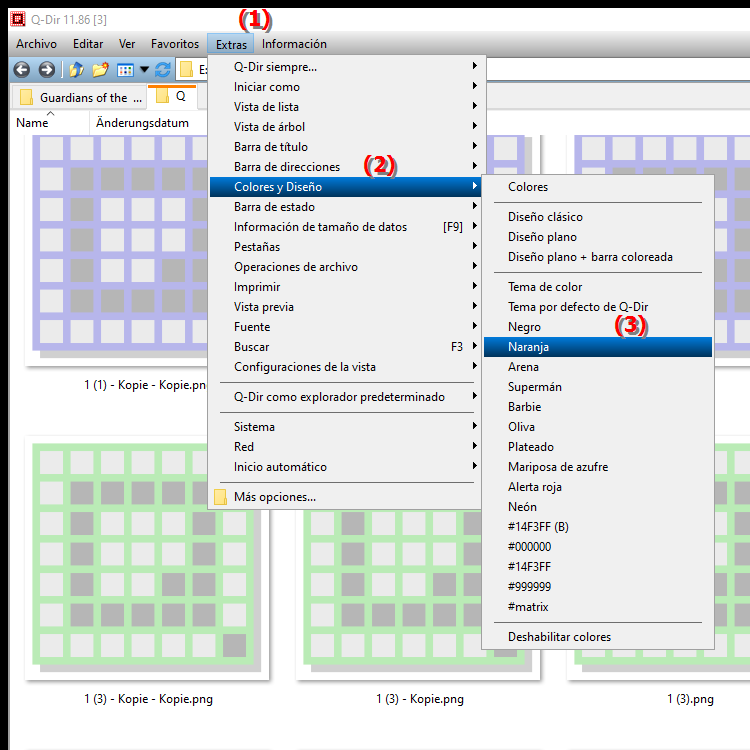Apply the Naranja color theme
Viewport: 750px width, 750px height.
pos(598,347)
